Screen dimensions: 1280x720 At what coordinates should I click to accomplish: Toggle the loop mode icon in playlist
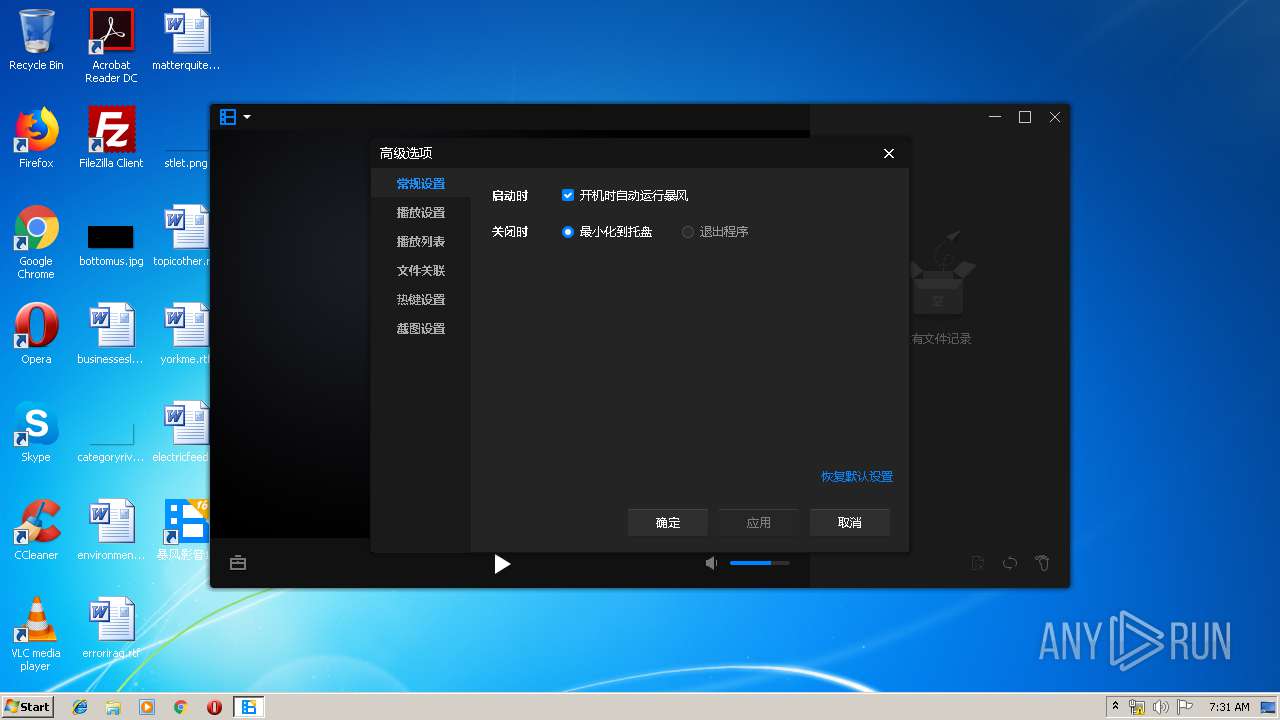[1010, 564]
